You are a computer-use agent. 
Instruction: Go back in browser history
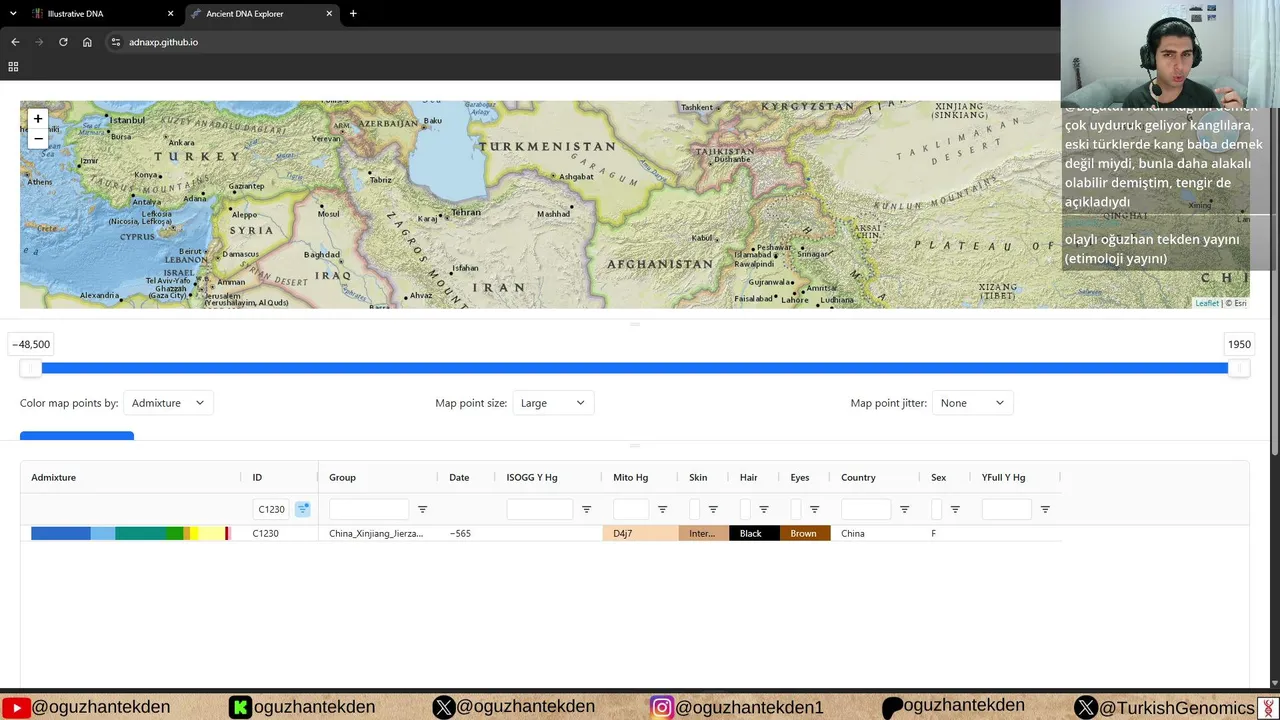[15, 42]
